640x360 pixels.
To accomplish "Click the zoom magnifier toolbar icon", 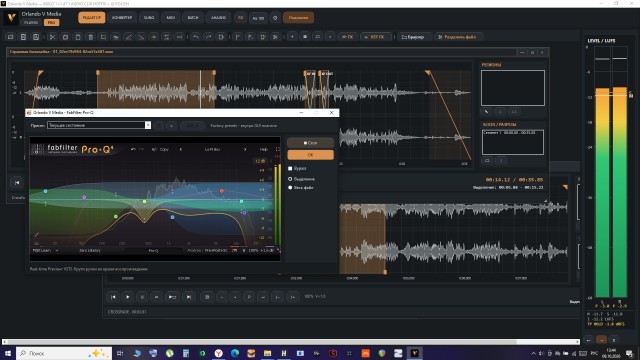I will (317, 37).
